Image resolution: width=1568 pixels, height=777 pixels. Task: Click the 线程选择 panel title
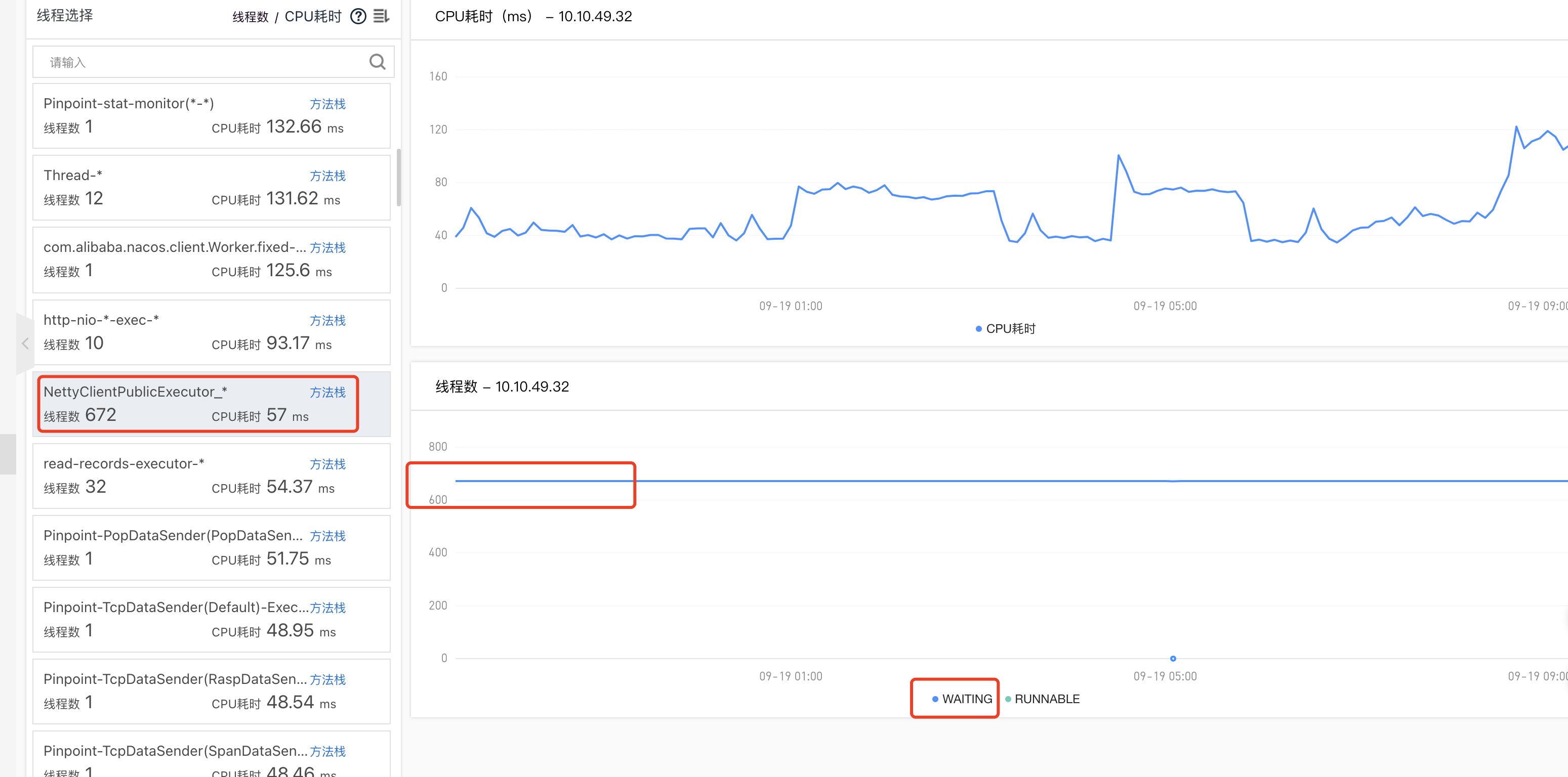coord(64,15)
